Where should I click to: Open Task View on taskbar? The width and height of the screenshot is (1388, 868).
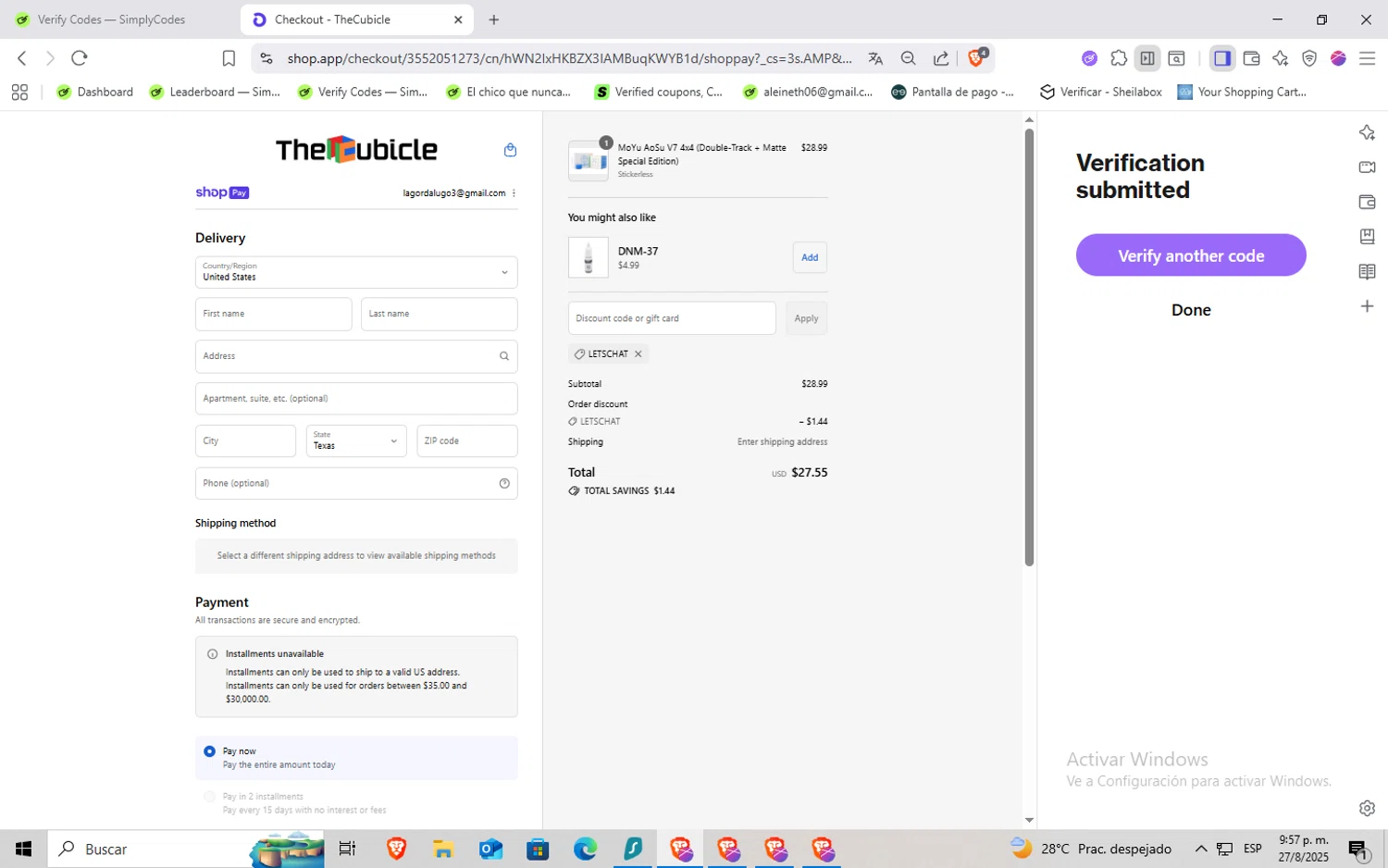[x=348, y=849]
